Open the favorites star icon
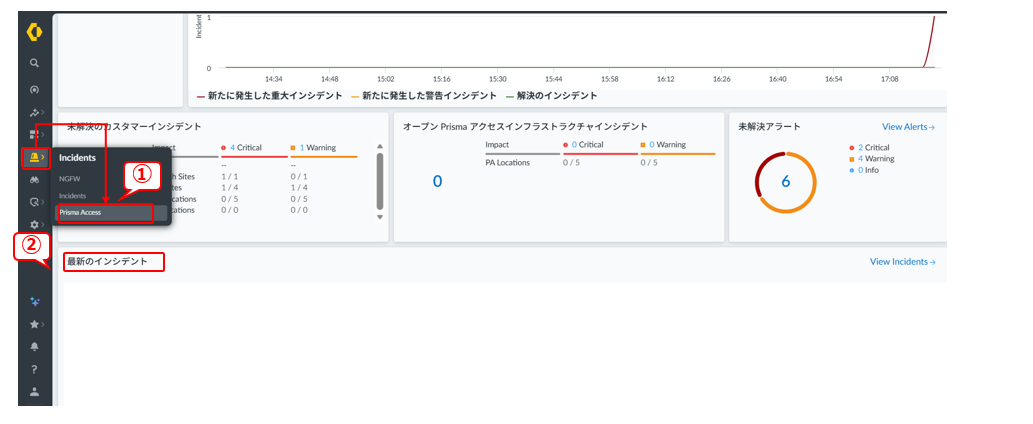 click(x=34, y=324)
